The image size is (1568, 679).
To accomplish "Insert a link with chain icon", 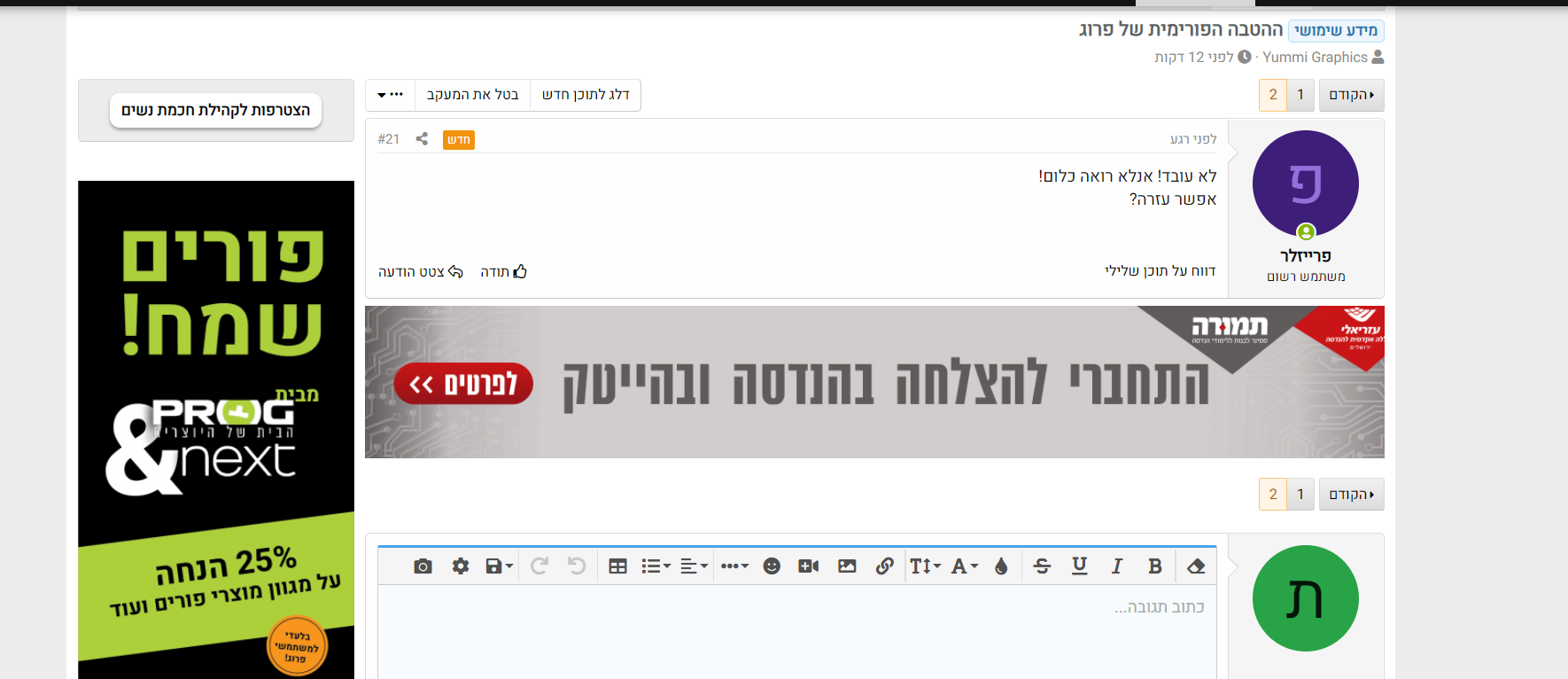I will click(884, 566).
